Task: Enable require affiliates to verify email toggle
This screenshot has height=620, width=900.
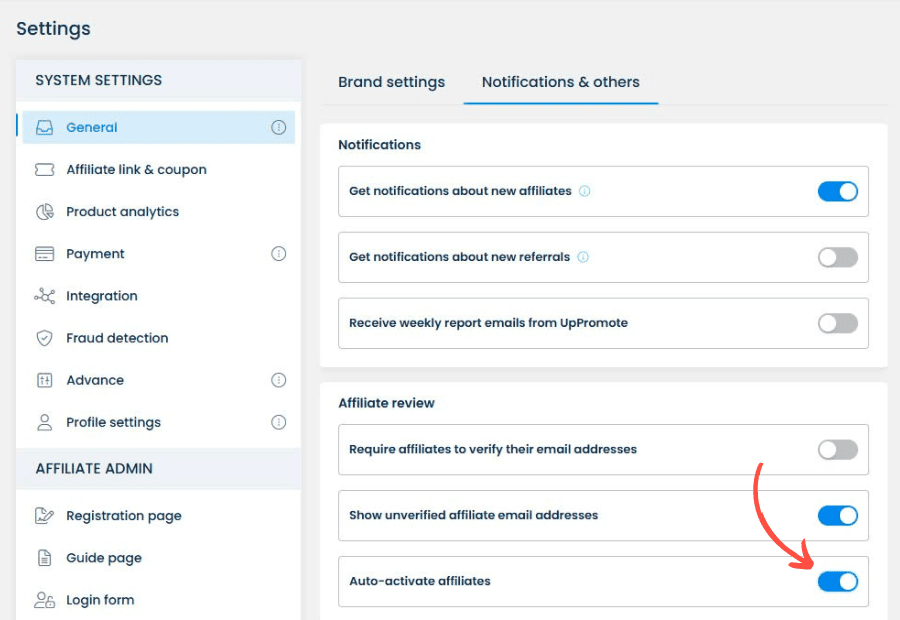Action: (837, 450)
